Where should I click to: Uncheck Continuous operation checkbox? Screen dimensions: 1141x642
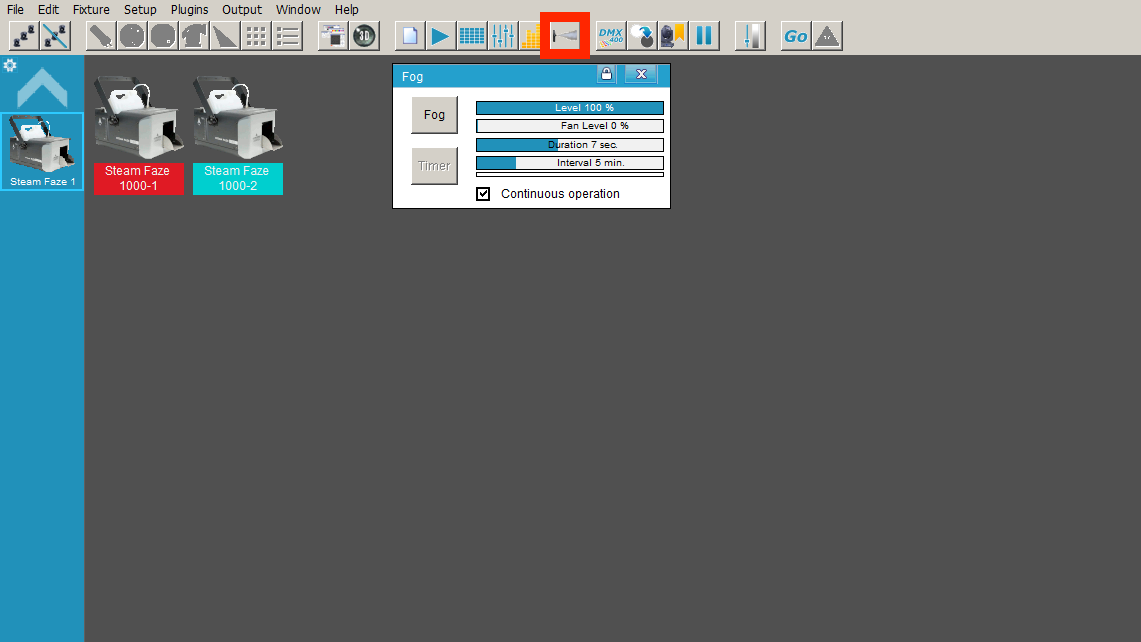(x=483, y=194)
